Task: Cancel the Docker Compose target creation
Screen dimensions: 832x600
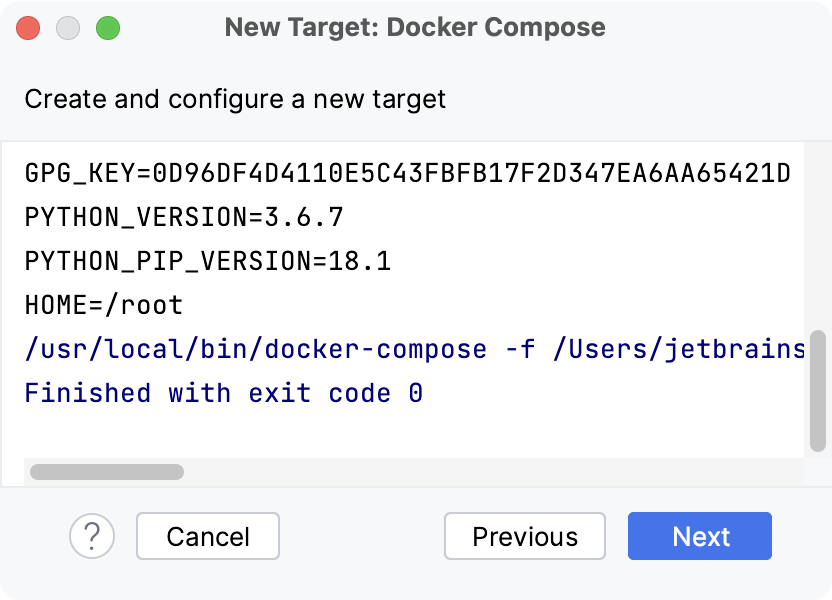Action: [x=207, y=536]
